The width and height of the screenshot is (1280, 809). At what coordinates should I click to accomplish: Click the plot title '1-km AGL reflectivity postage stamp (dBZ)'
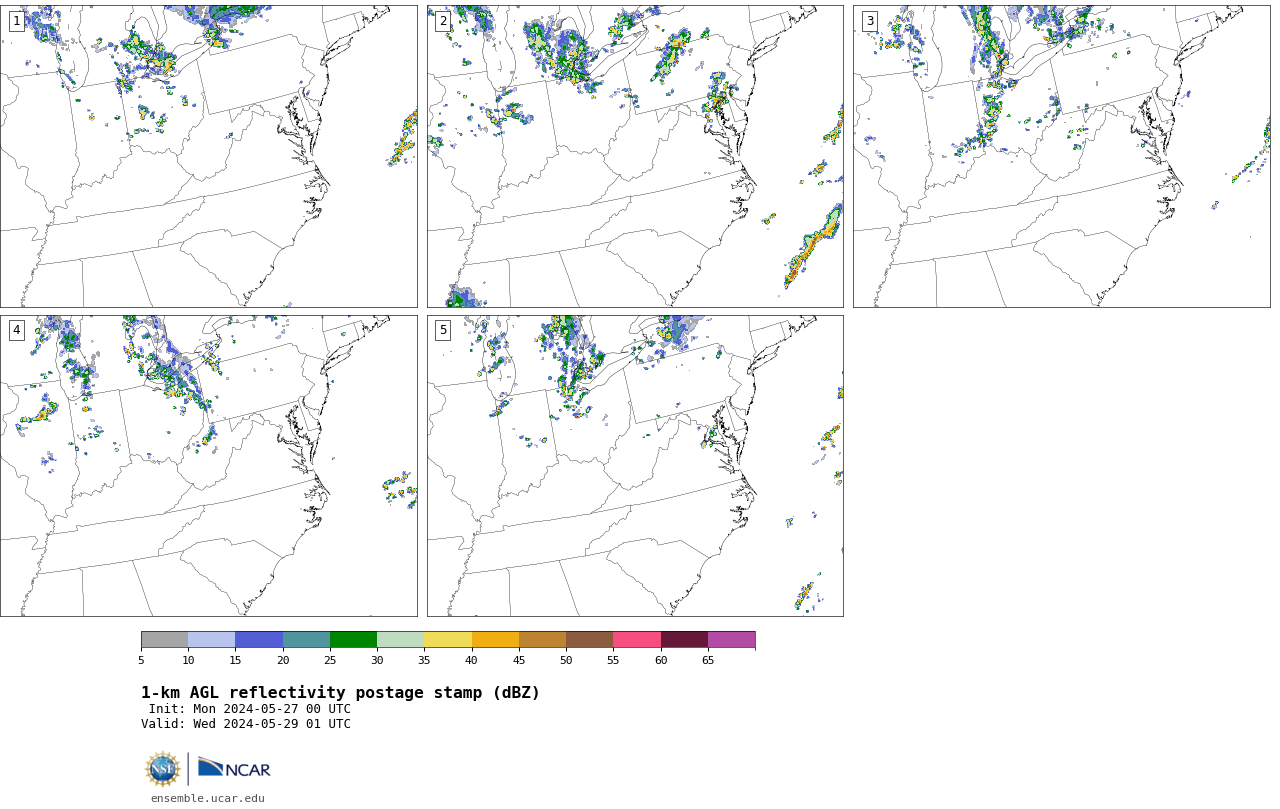pyautogui.click(x=340, y=693)
